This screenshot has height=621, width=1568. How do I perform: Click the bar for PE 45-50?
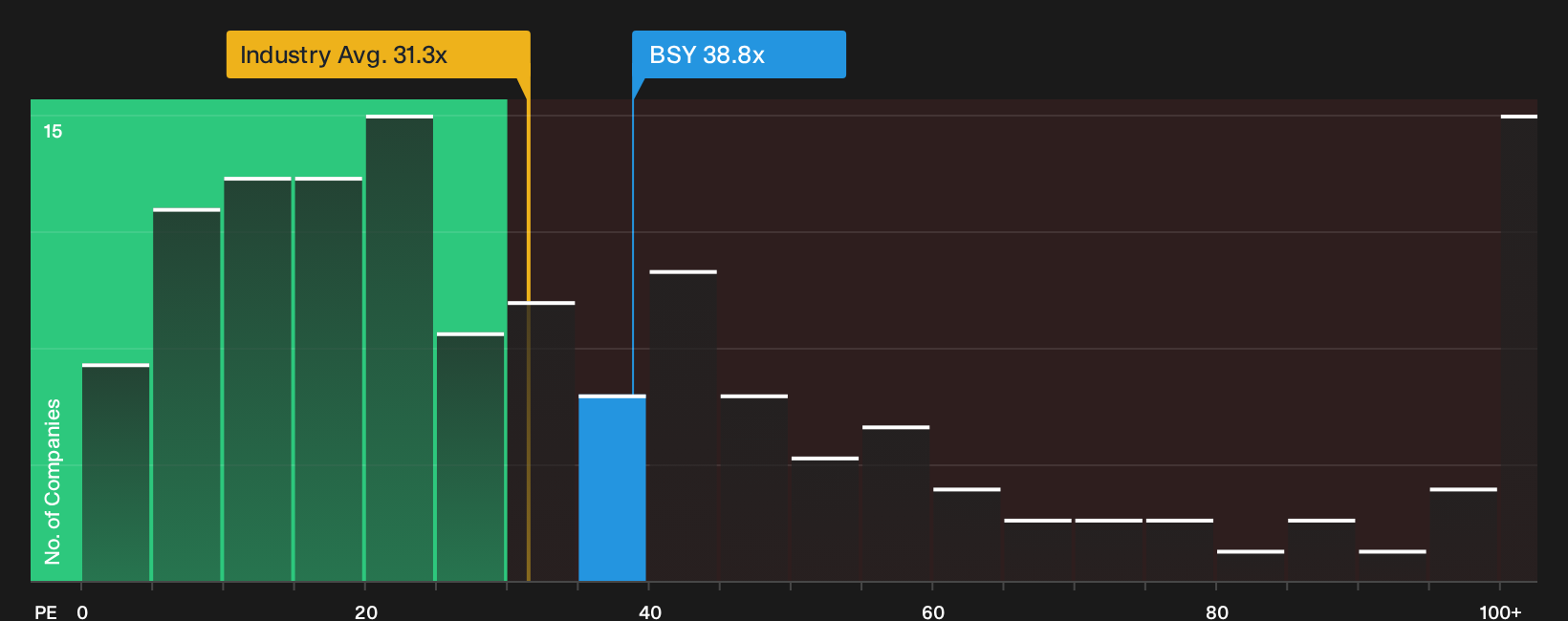[x=754, y=487]
